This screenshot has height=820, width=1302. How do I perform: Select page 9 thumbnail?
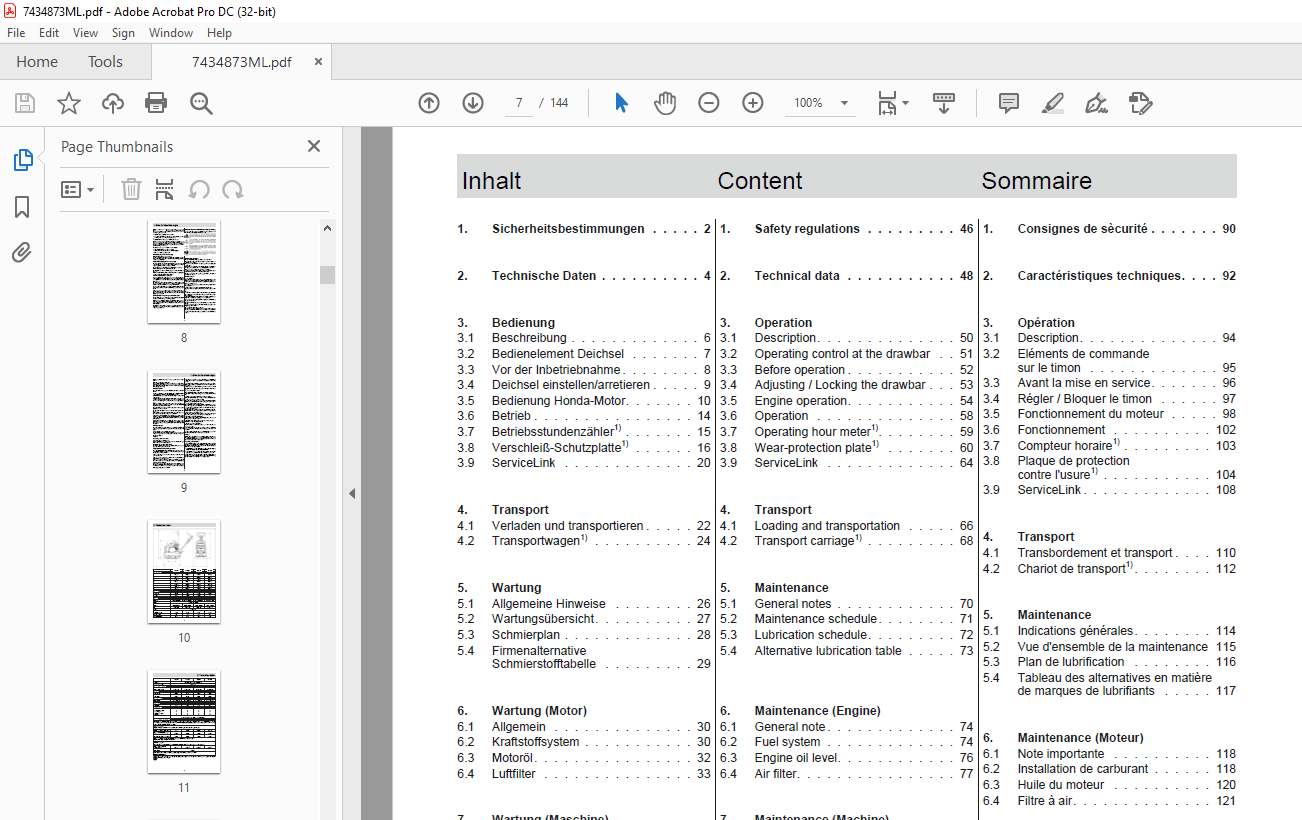[184, 422]
